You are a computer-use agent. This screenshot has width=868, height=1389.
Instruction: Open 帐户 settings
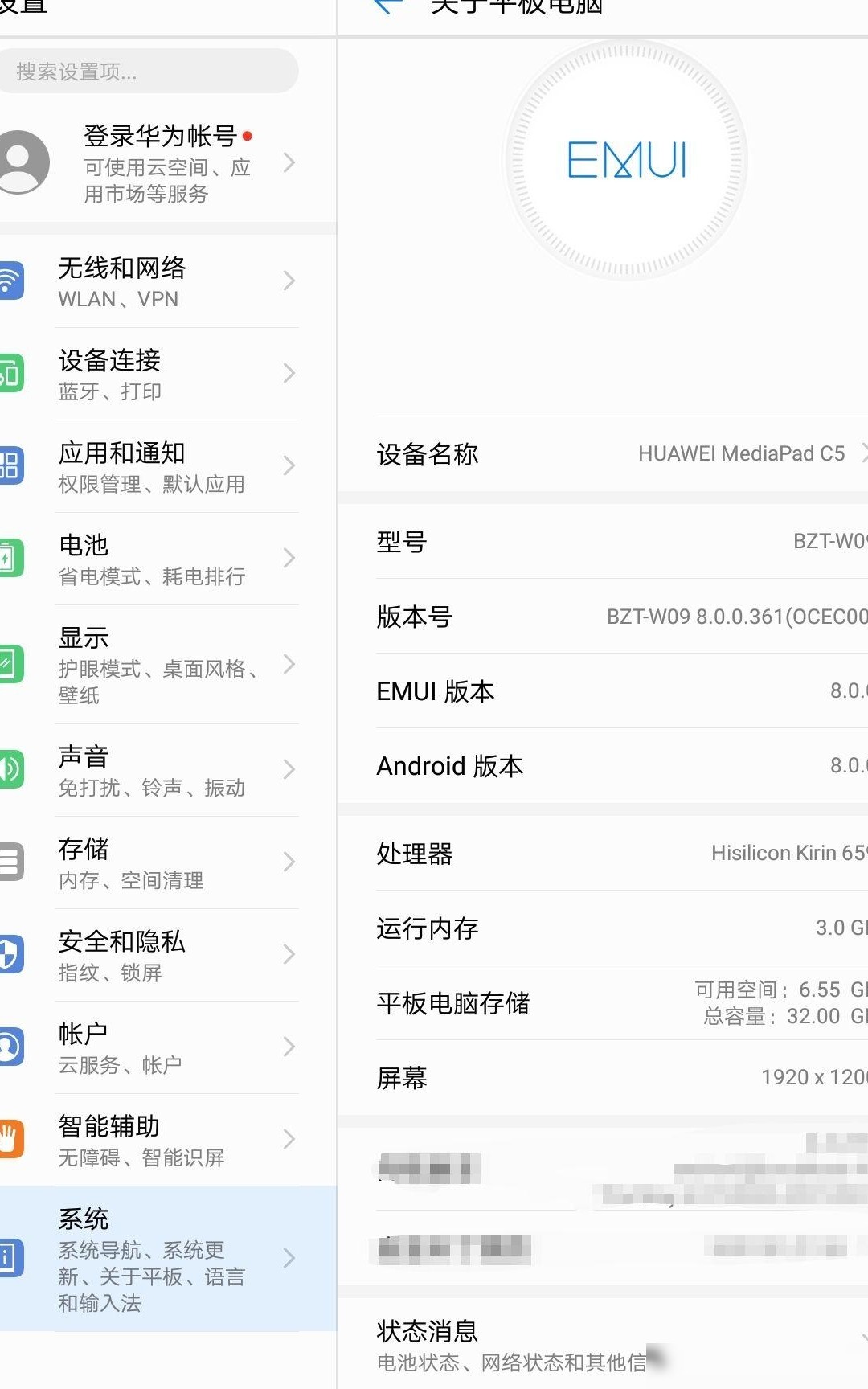point(168,1047)
